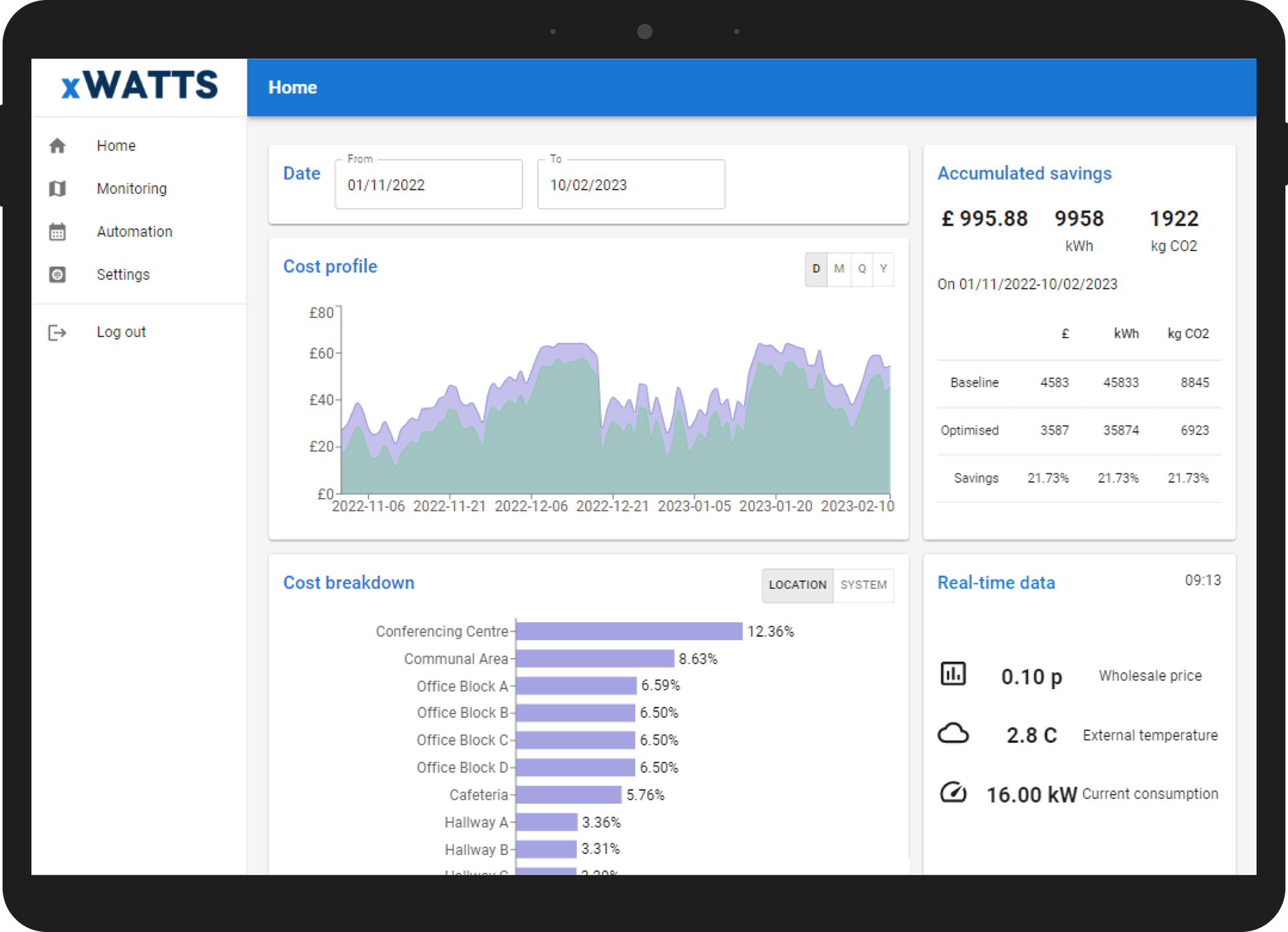Click the Home house icon in sidebar
Screen dimensions: 1288x932
pyautogui.click(x=57, y=145)
